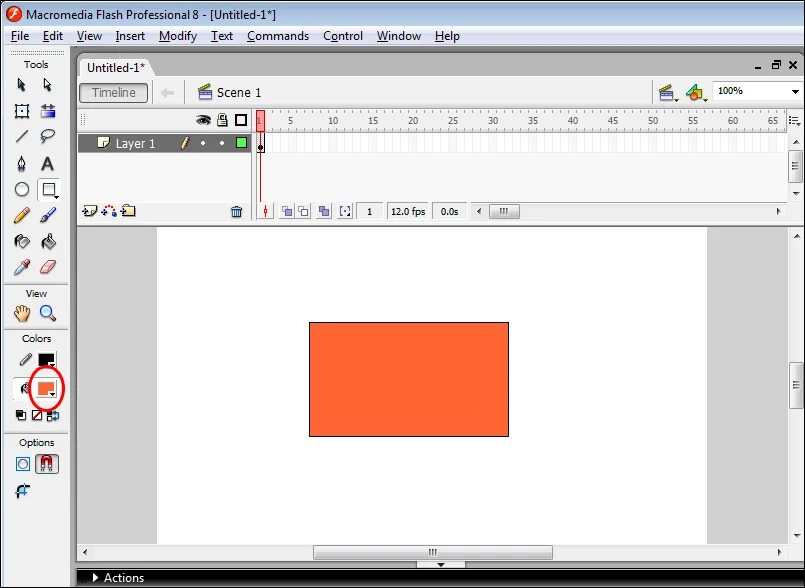Pick the Eraser tool
Viewport: 805px width, 588px height.
48,267
